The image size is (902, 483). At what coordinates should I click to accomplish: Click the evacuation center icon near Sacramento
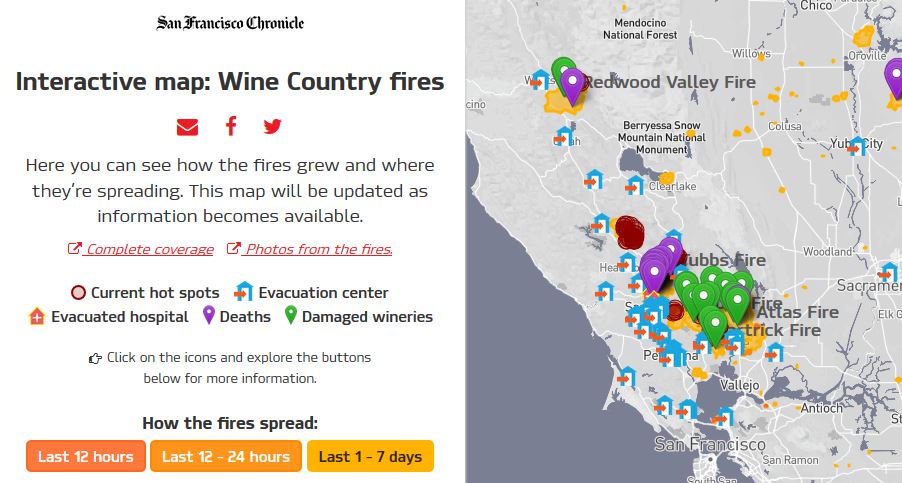(x=888, y=272)
